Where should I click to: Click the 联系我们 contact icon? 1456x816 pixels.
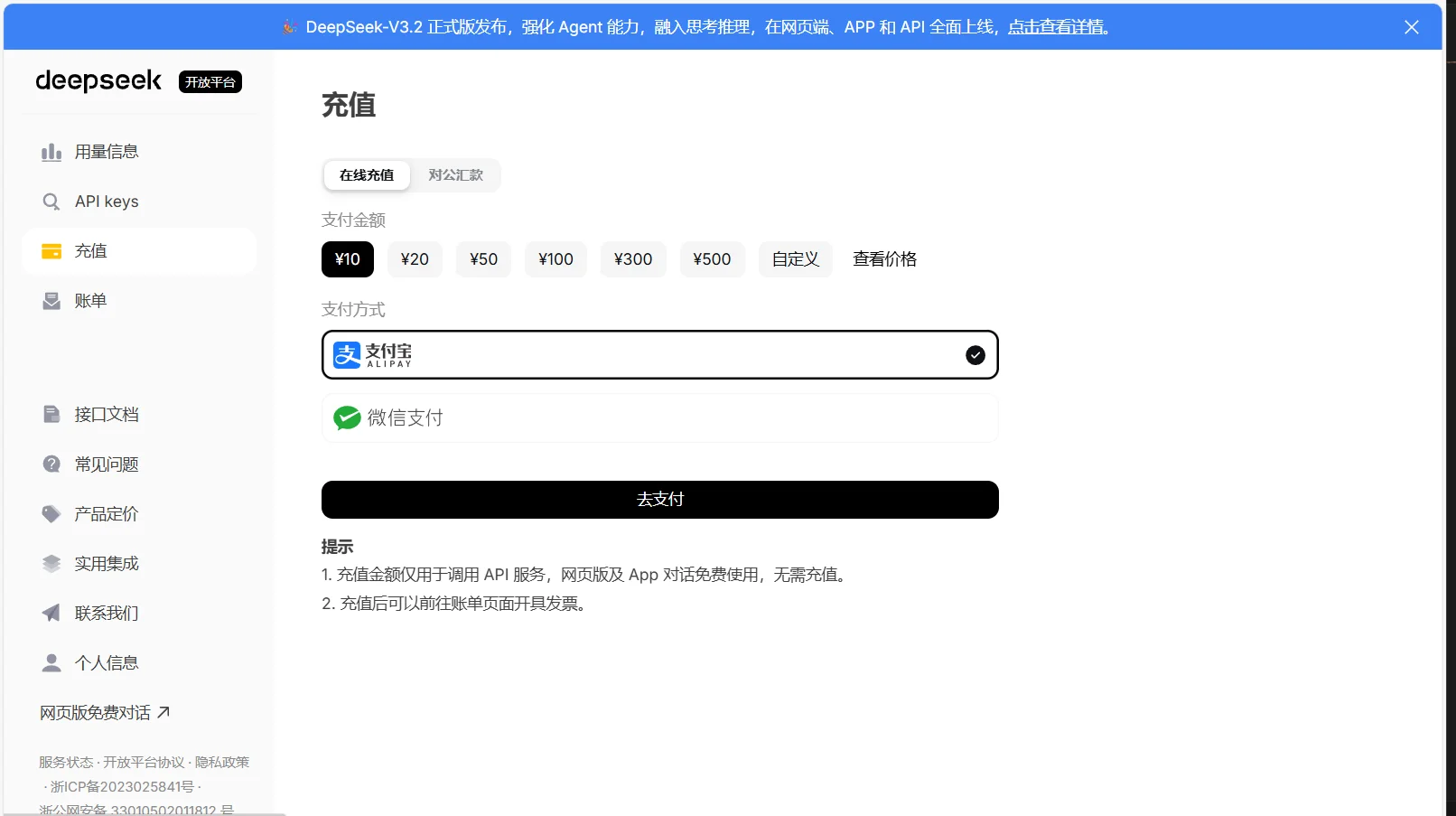[x=51, y=613]
